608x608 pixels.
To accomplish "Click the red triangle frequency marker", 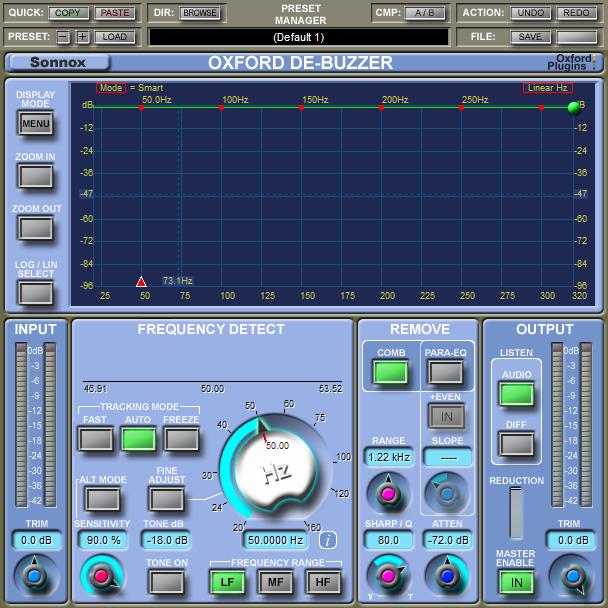I will [141, 282].
